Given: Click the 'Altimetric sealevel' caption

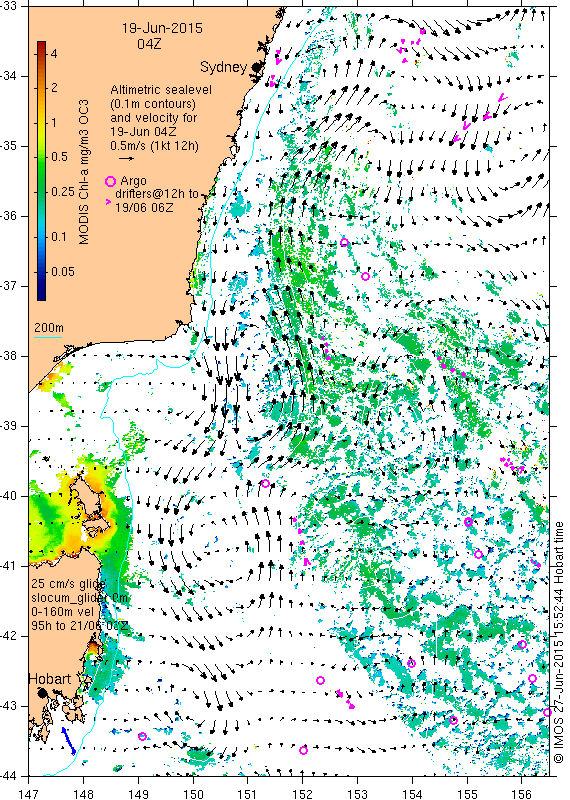Looking at the screenshot, I should (161, 90).
